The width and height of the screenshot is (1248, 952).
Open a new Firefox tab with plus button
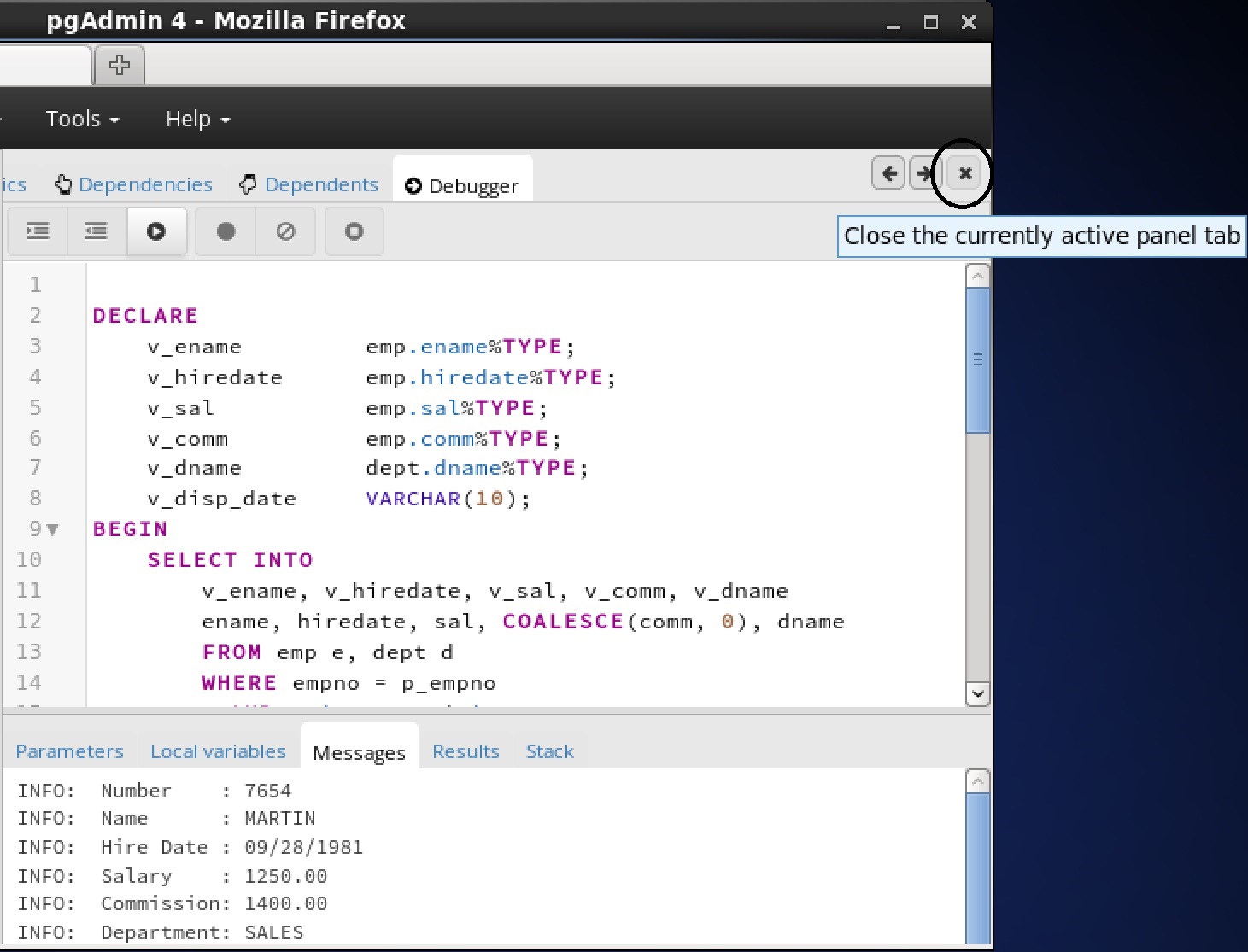[120, 65]
